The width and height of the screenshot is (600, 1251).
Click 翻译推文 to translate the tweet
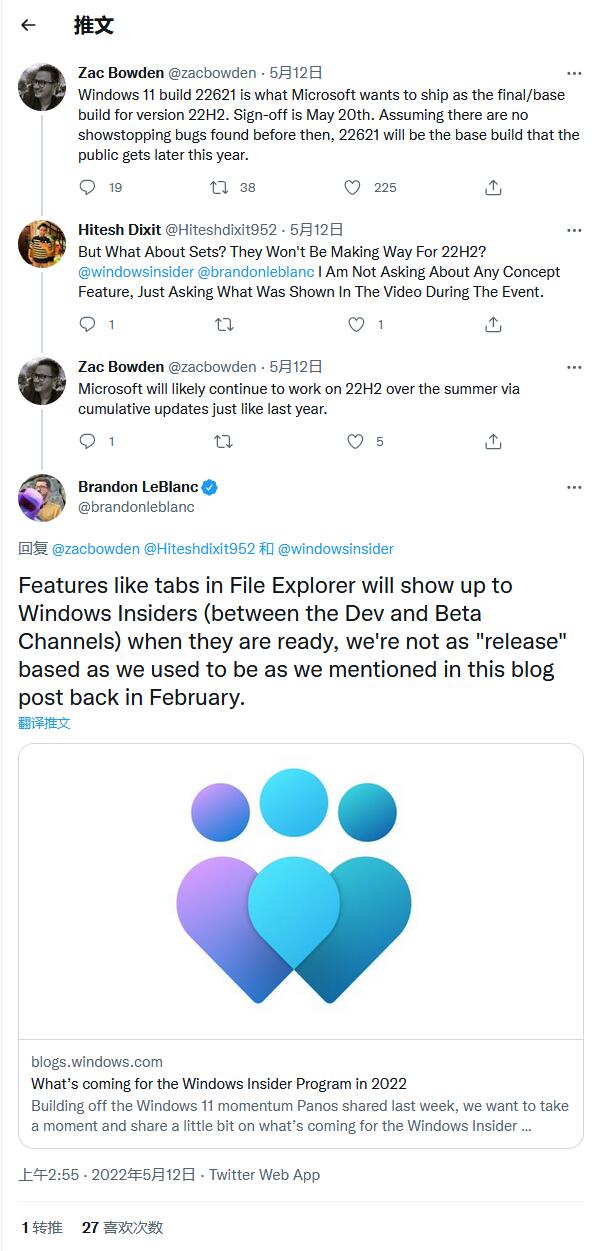(44, 723)
